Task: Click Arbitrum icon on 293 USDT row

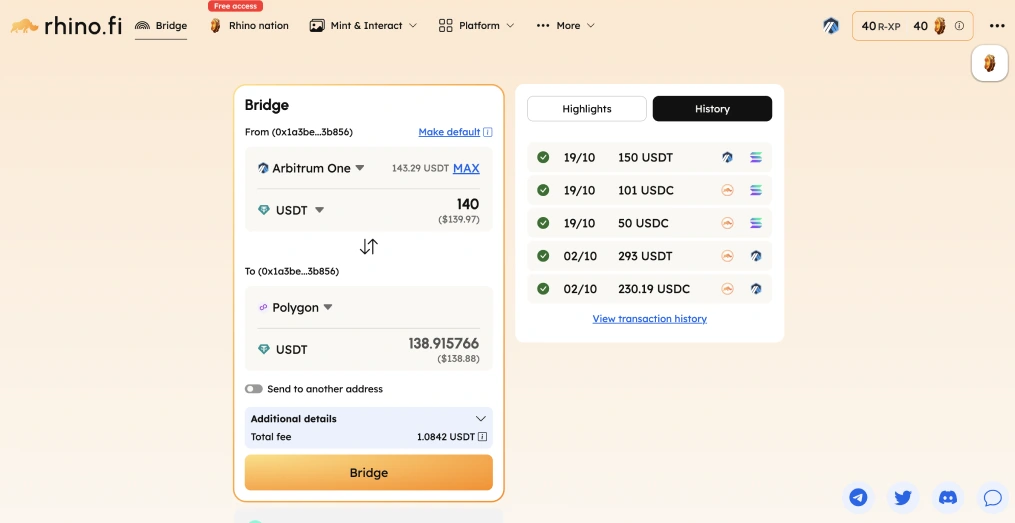Action: pyautogui.click(x=756, y=256)
